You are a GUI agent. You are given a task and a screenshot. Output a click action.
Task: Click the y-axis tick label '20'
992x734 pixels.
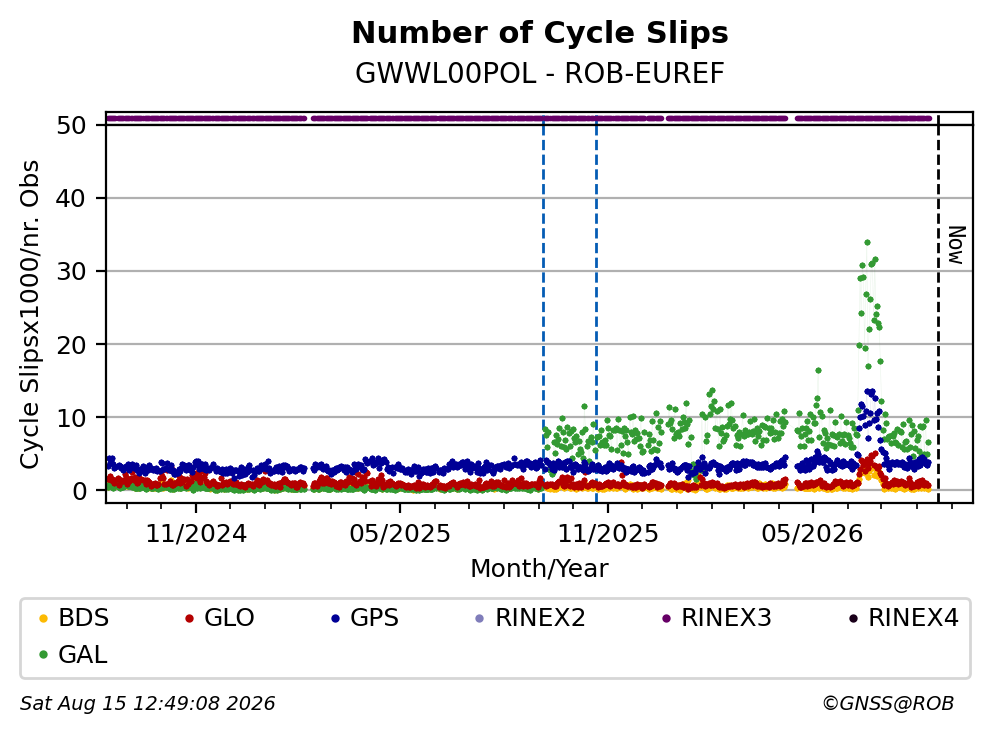(x=71, y=344)
